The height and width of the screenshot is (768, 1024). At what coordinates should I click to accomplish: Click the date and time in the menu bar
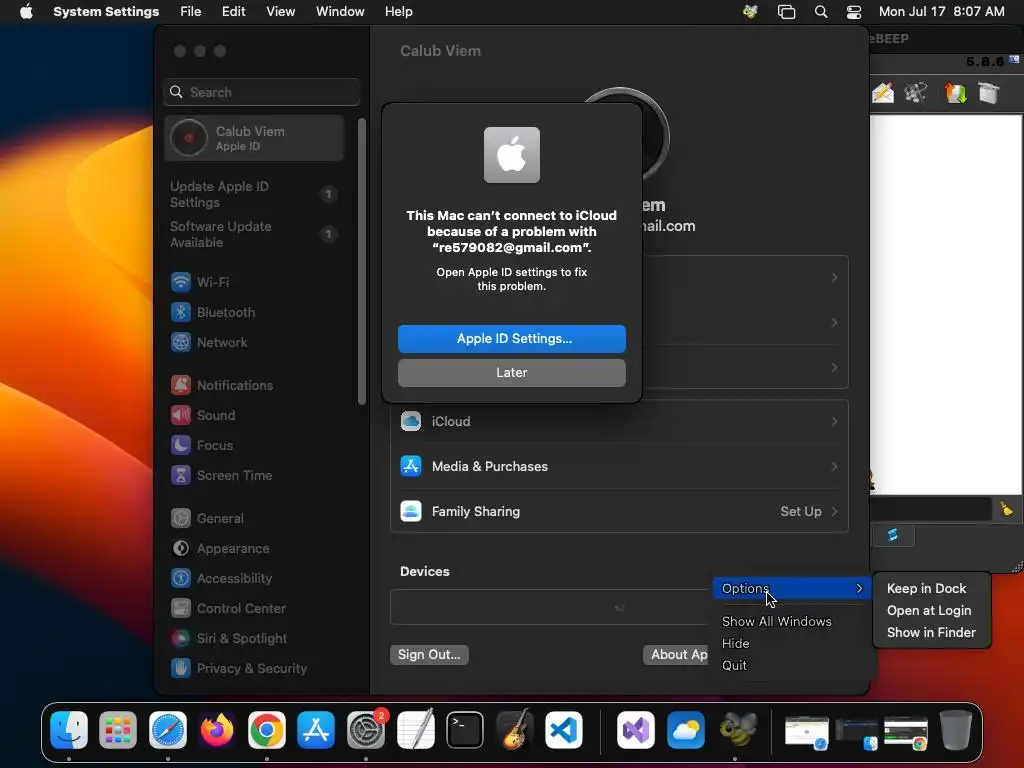click(941, 12)
